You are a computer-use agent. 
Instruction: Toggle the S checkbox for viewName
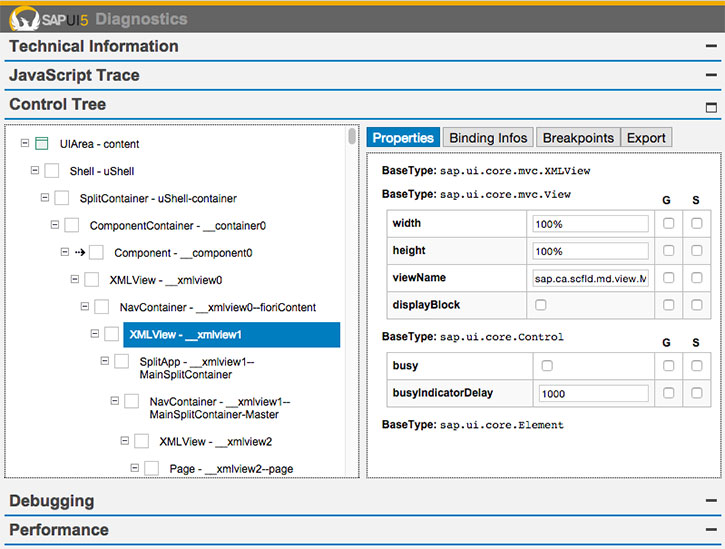pos(696,278)
